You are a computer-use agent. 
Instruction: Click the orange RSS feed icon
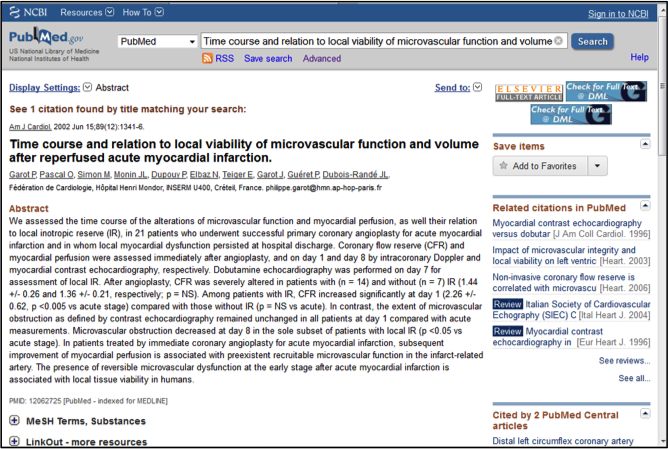click(207, 58)
